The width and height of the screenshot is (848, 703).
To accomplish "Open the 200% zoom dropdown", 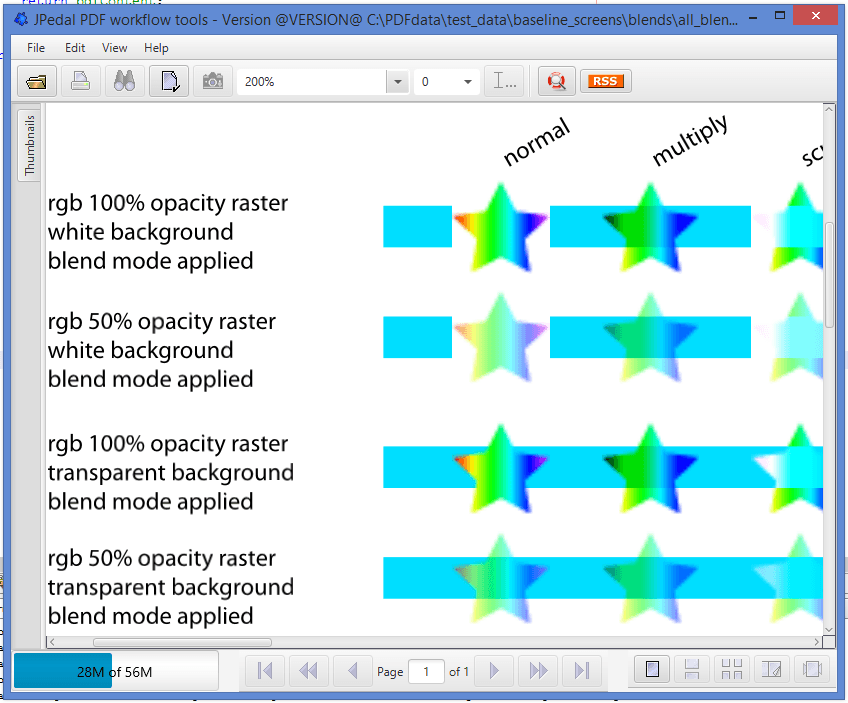I will pos(398,82).
